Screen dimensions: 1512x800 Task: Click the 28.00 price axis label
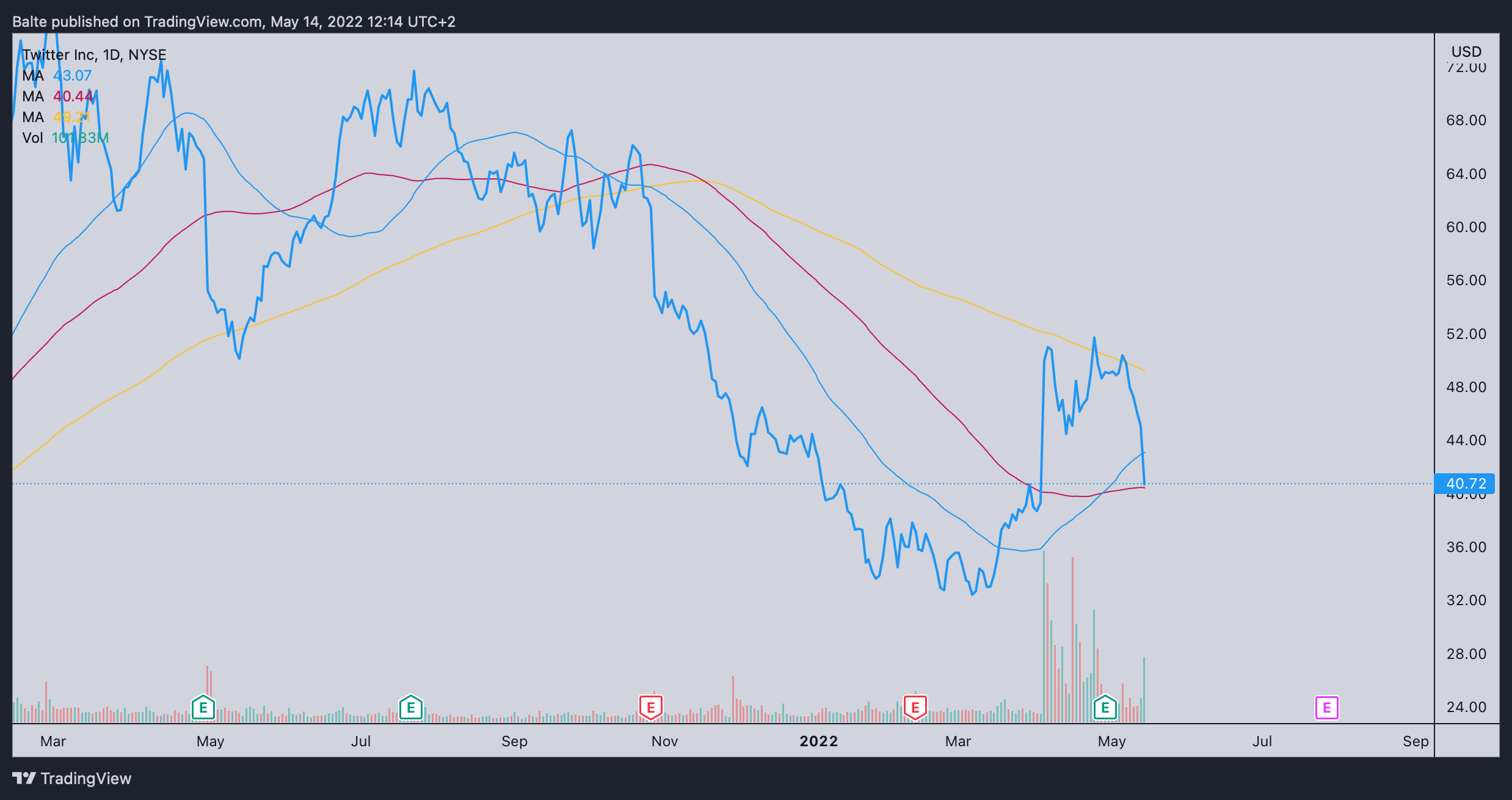[1466, 654]
